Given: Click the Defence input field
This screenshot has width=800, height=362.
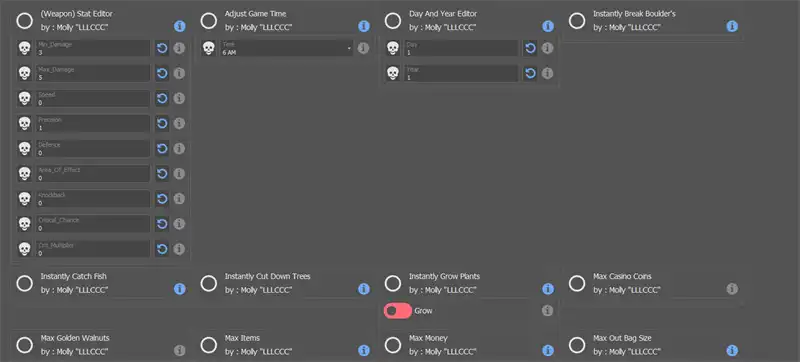Looking at the screenshot, I should 93,148.
